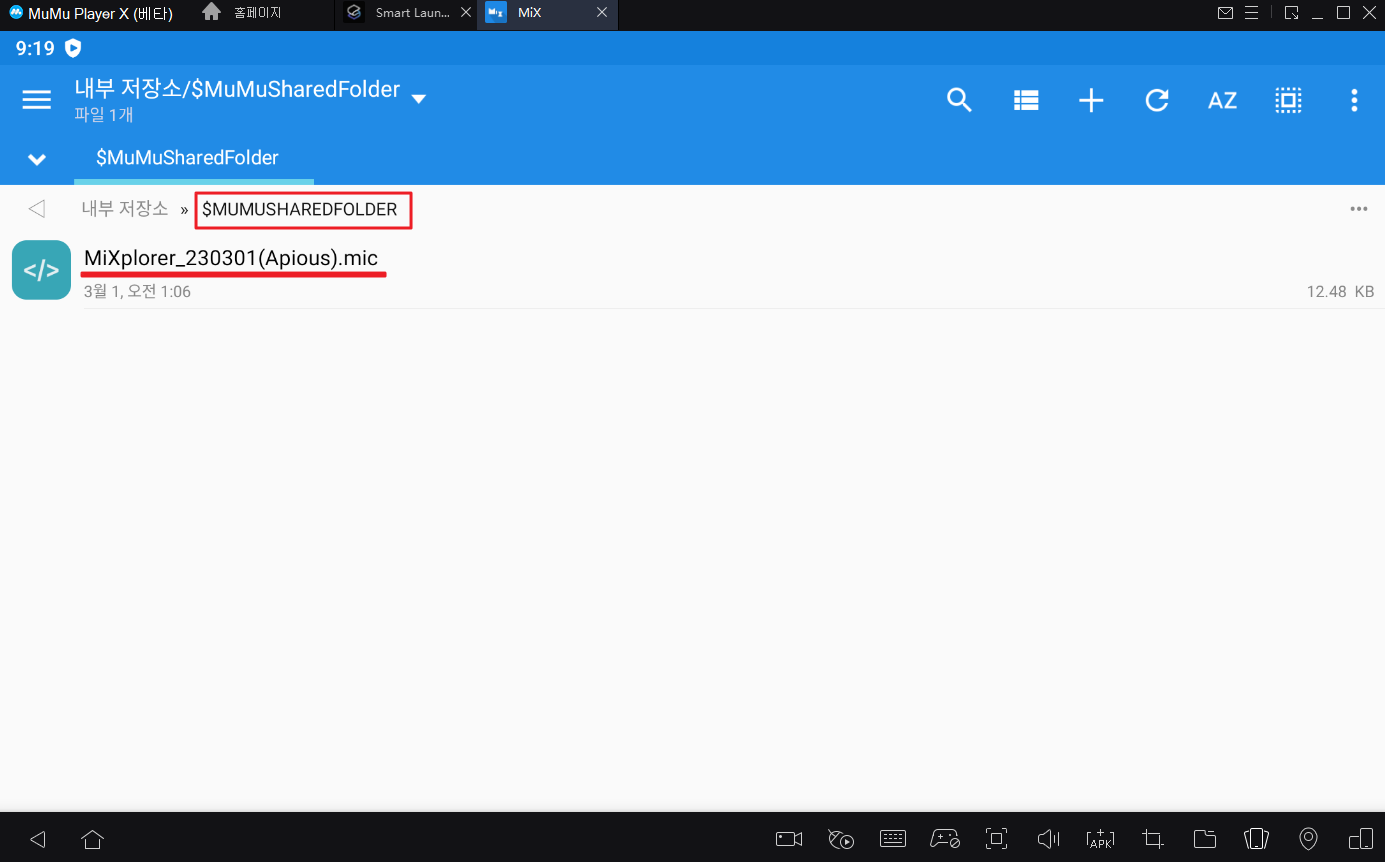Close the MiX emulator tab

click(601, 13)
